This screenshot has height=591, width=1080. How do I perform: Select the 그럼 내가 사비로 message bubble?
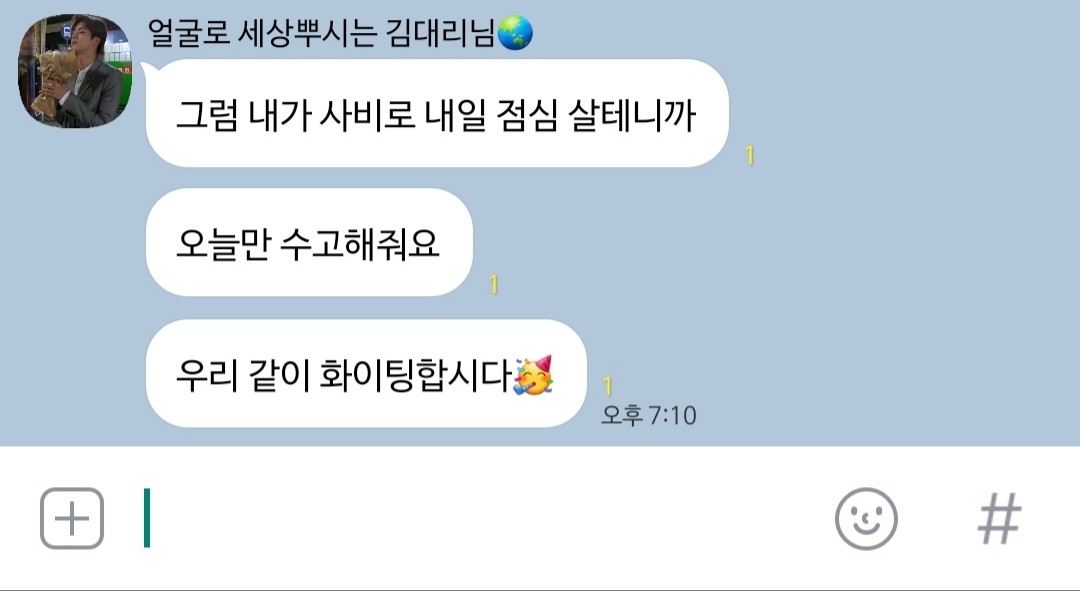[437, 113]
